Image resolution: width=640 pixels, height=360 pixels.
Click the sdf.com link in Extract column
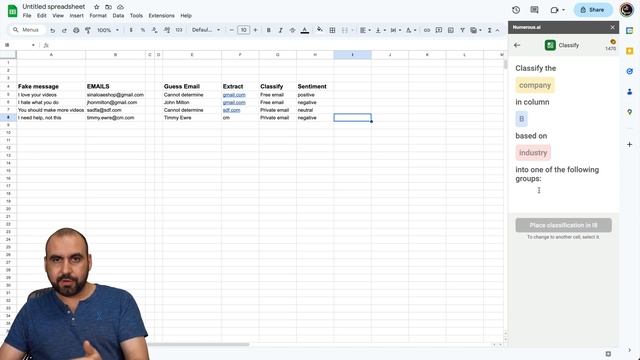click(x=231, y=110)
